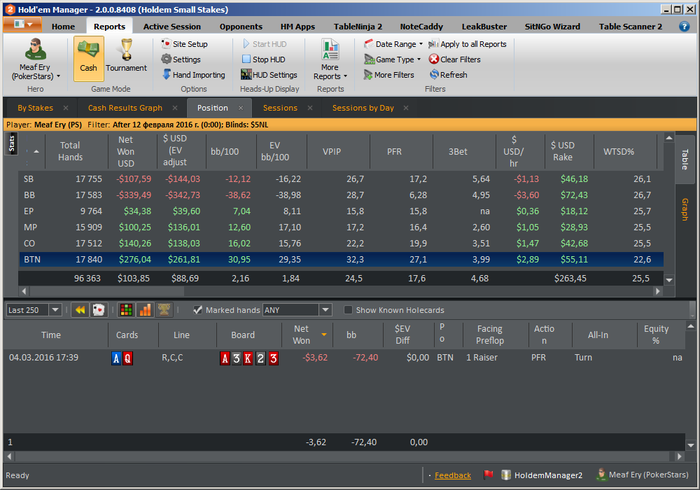Open Settings in Options group

tap(181, 59)
